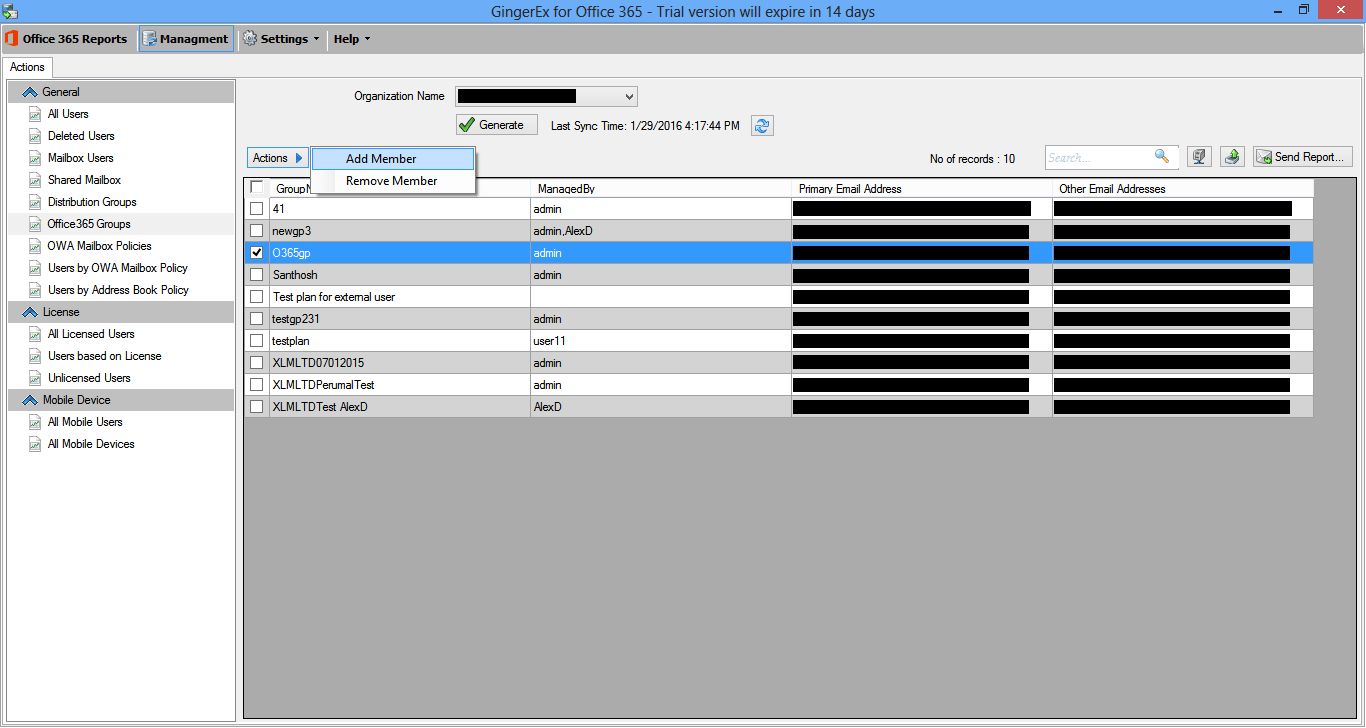Collapse the License section
The width and height of the screenshot is (1366, 728).
coord(121,312)
